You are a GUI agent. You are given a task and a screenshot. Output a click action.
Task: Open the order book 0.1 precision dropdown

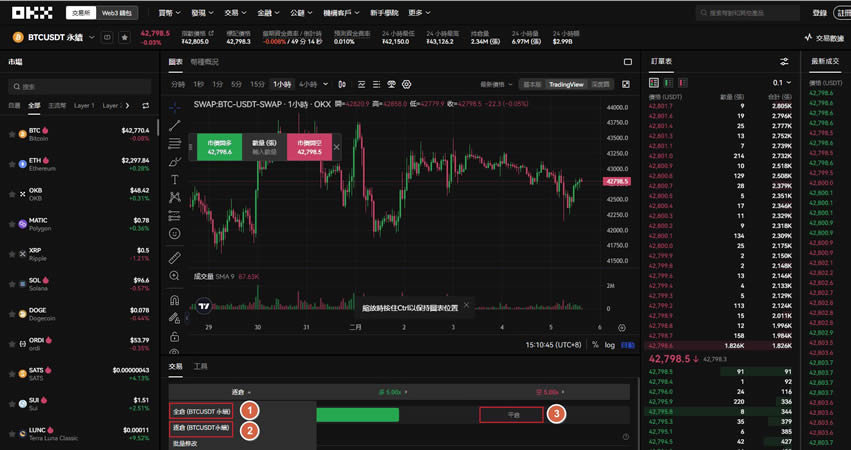tap(781, 83)
